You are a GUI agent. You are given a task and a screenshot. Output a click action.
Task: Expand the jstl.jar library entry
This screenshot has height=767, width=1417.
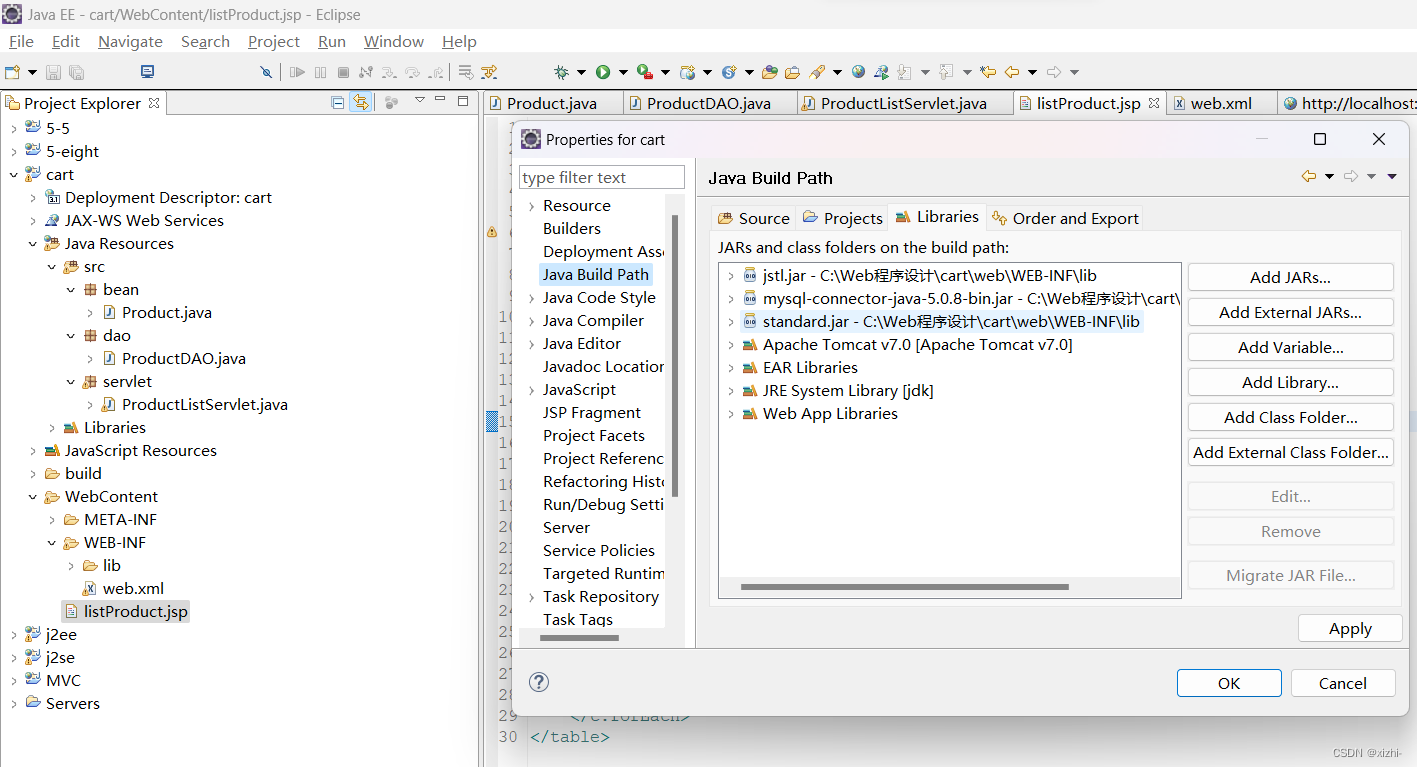731,275
